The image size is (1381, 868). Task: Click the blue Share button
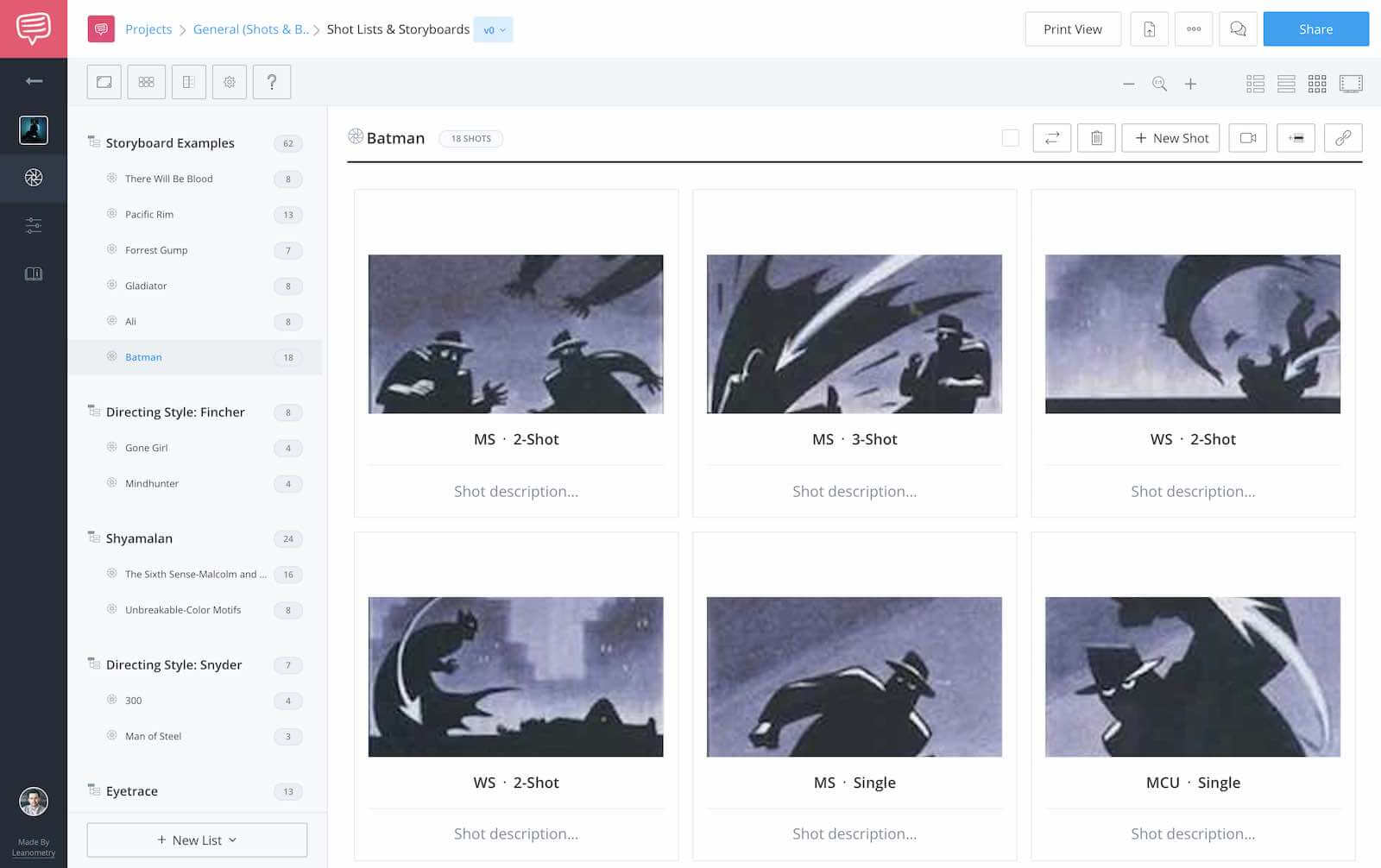click(x=1315, y=29)
